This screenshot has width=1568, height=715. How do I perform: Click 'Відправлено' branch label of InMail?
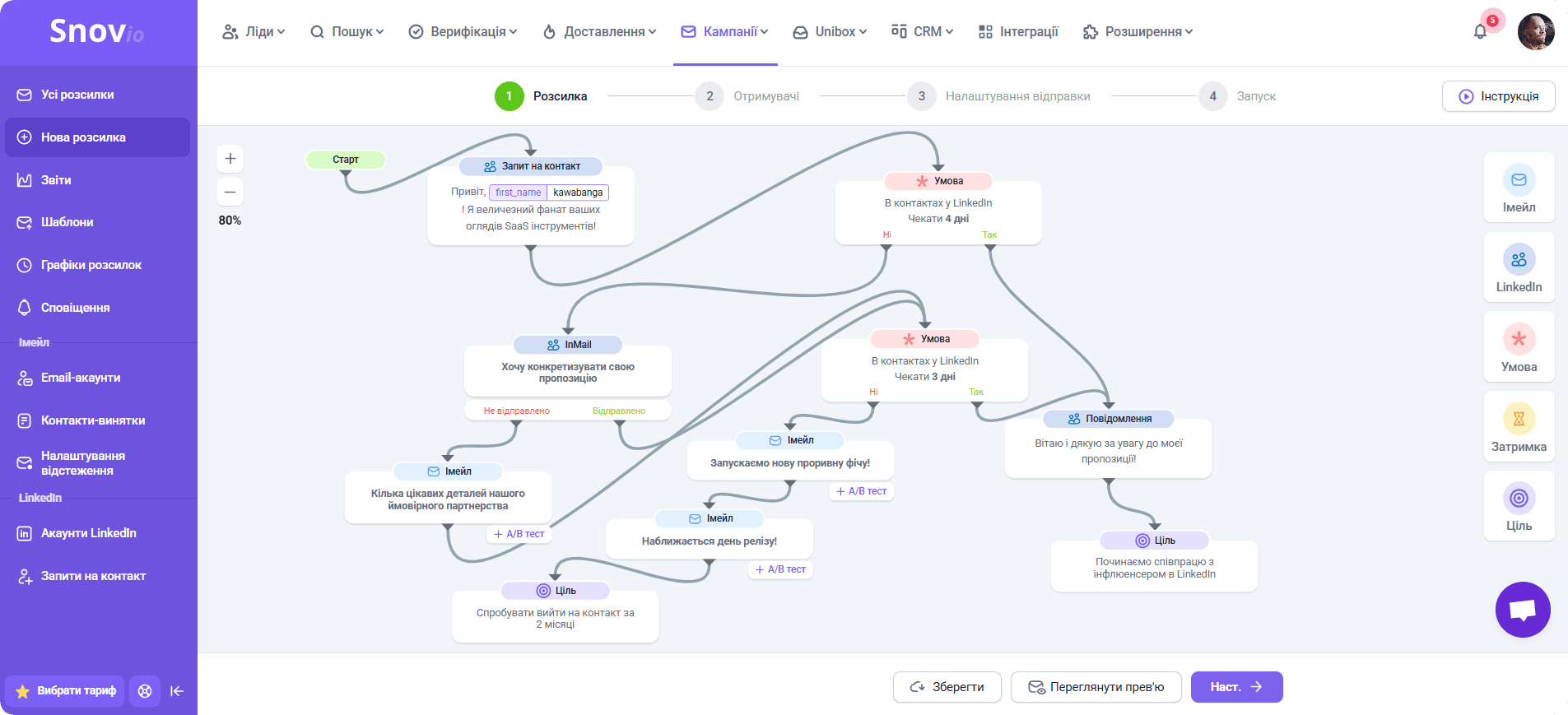pos(619,411)
